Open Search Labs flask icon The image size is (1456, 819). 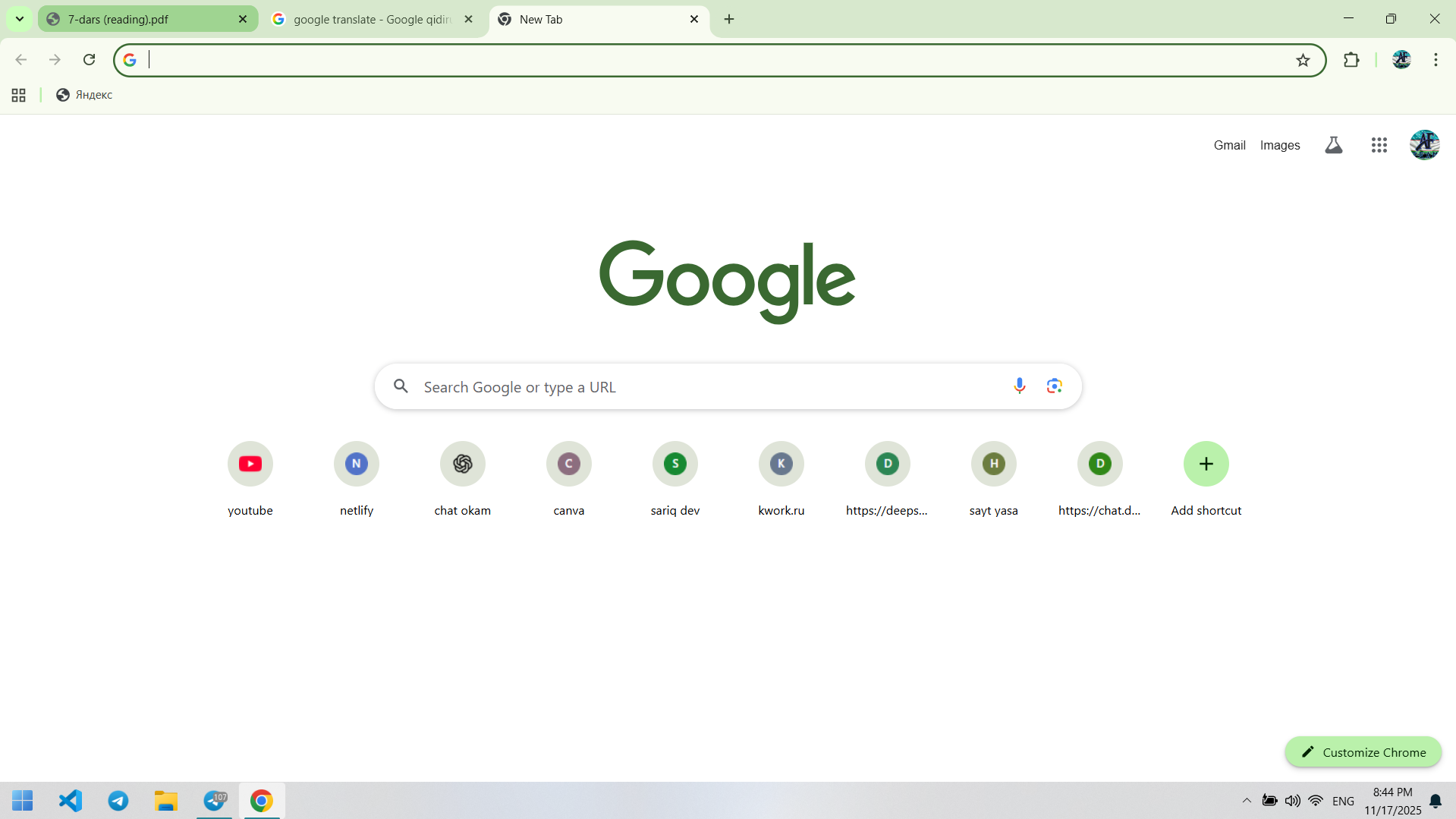point(1333,145)
